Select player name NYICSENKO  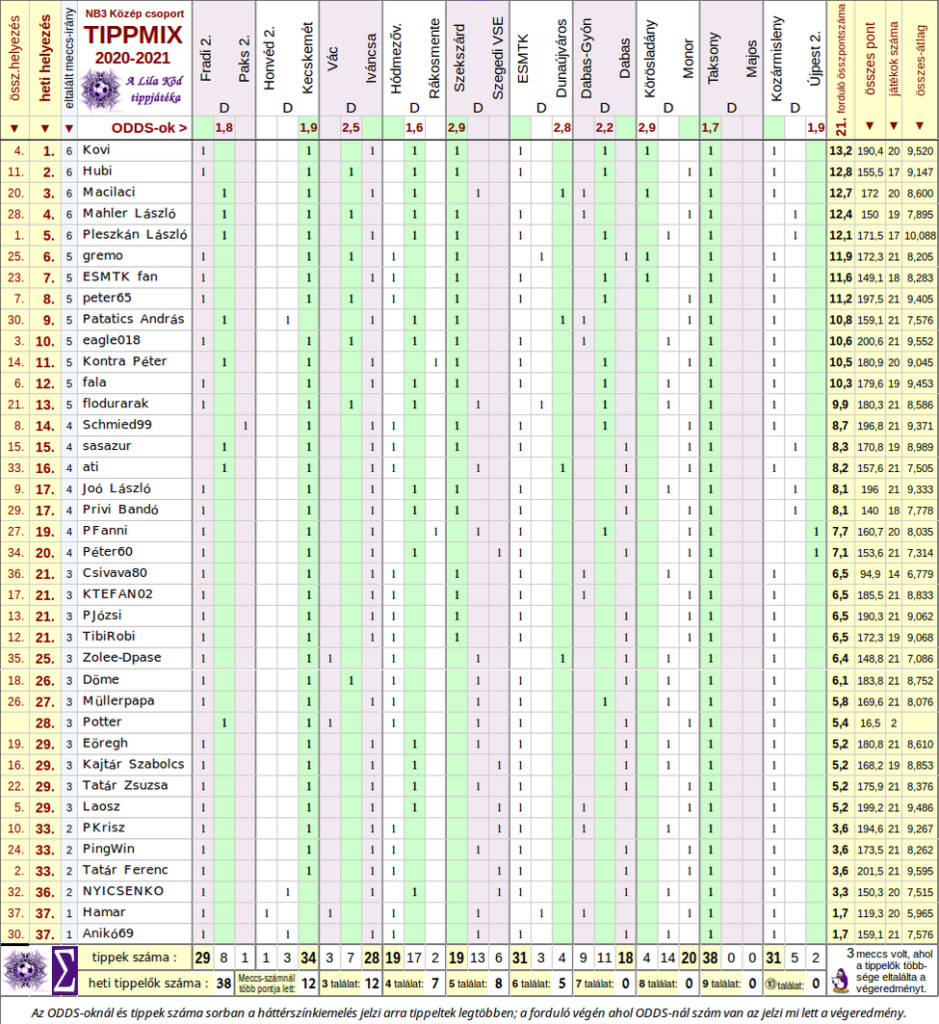[123, 891]
